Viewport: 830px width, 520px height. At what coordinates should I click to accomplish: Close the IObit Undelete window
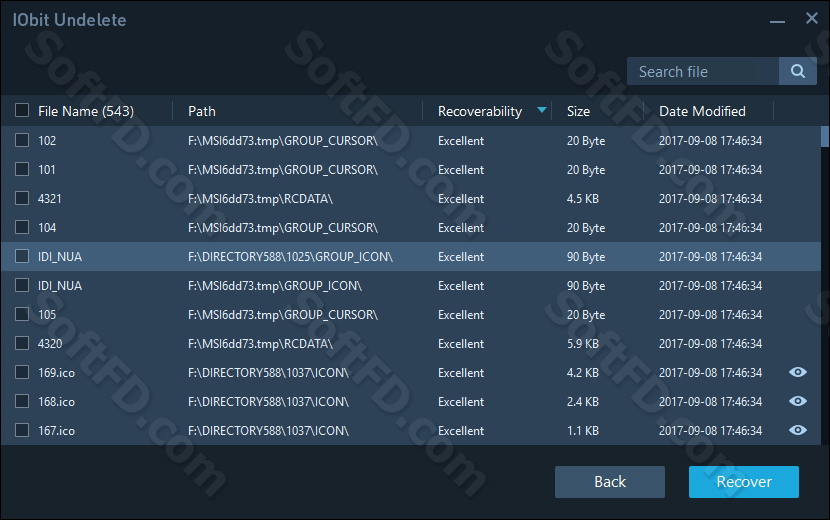811,19
